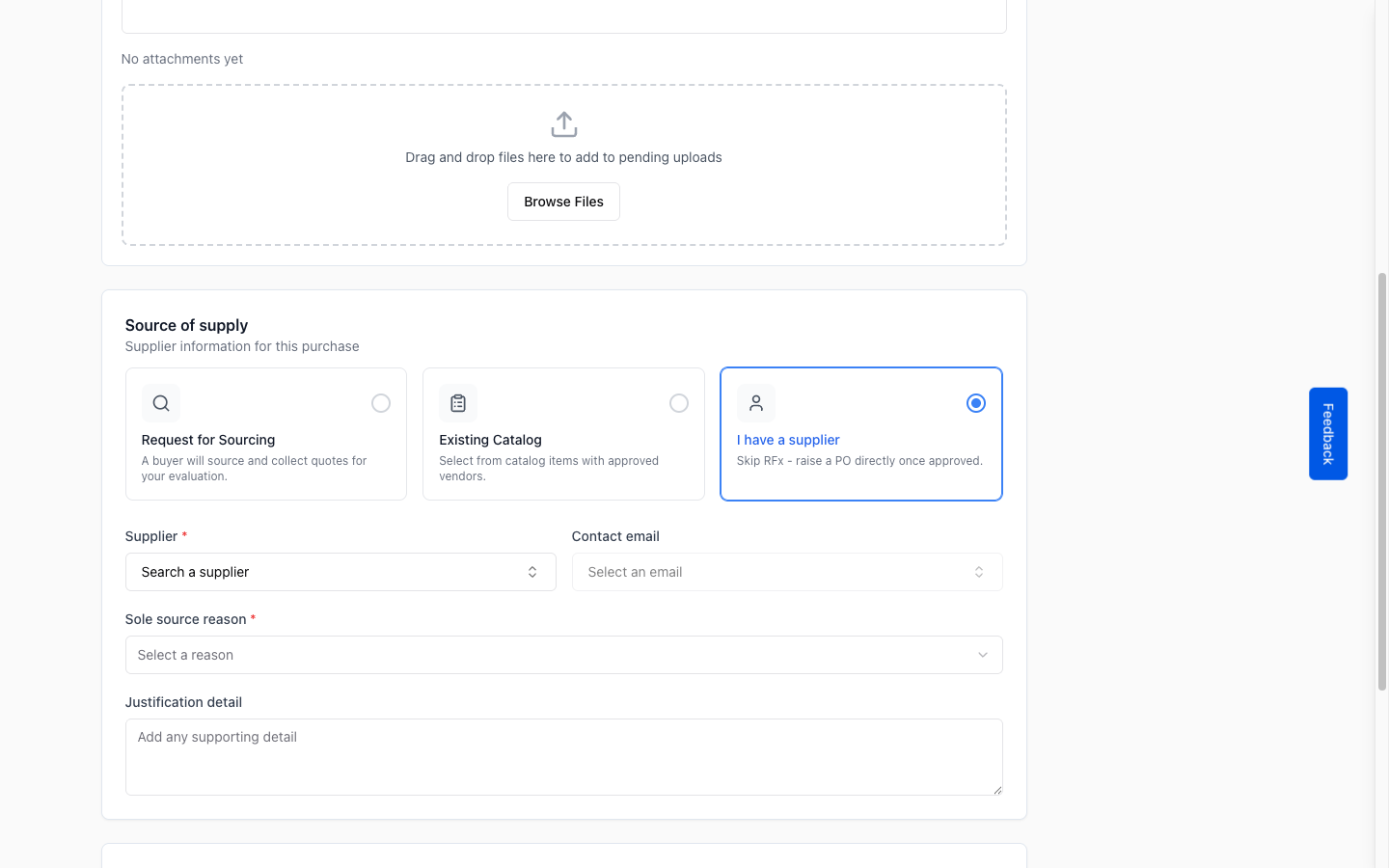Click the upload arrow icon in drop zone

(x=563, y=124)
